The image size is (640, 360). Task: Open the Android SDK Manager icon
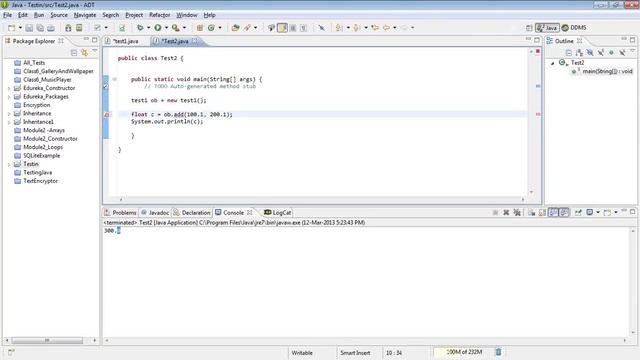(x=68, y=28)
